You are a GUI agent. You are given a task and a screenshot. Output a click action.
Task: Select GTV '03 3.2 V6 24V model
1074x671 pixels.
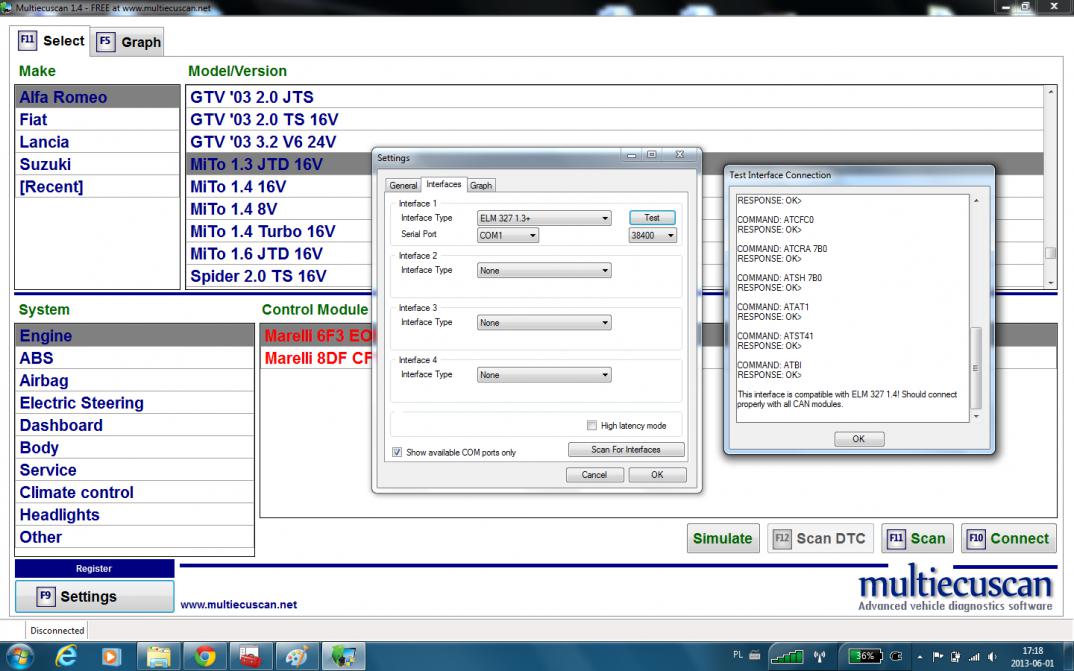(614, 142)
